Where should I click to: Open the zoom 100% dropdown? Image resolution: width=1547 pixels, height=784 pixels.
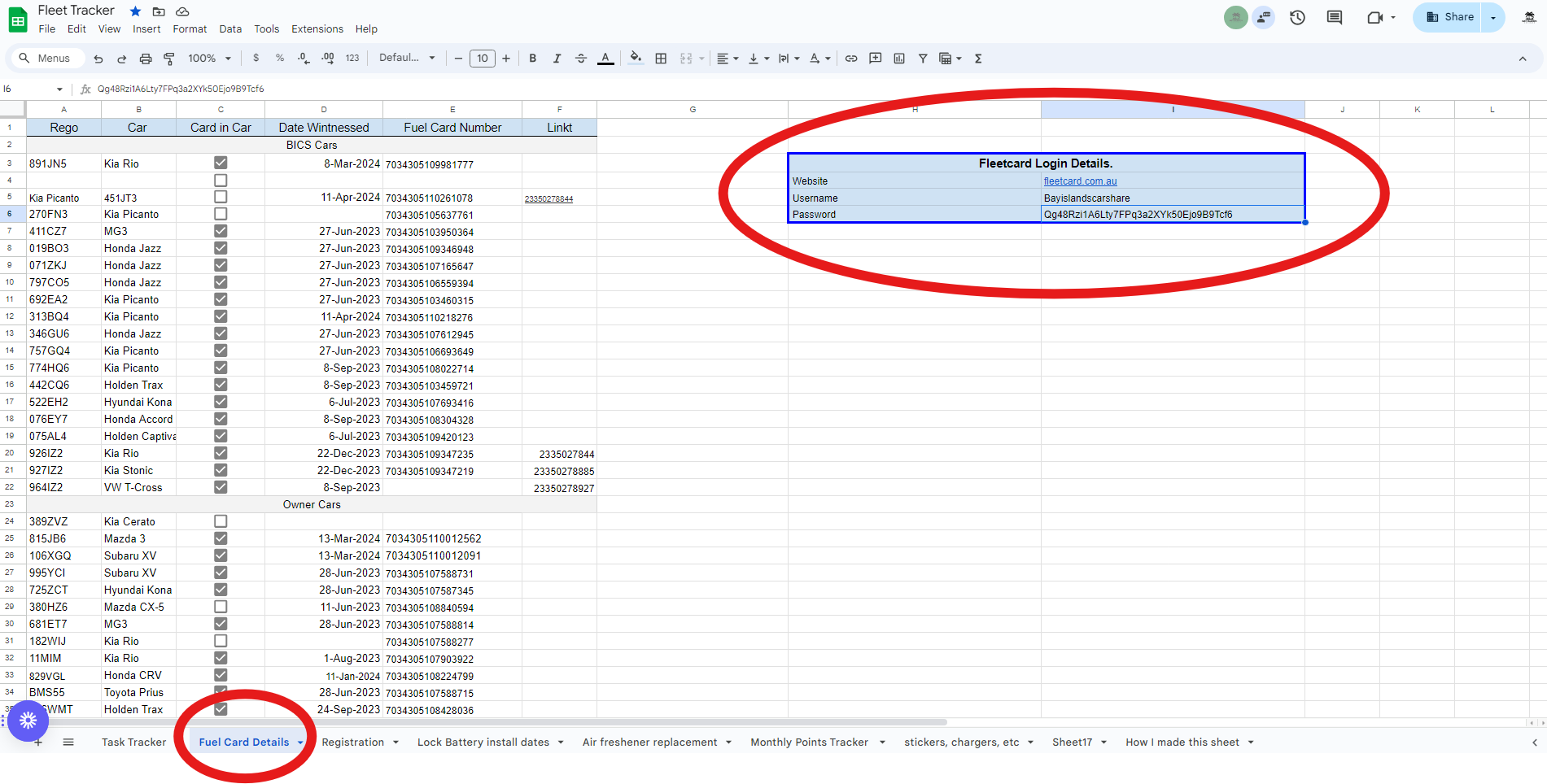click(210, 59)
